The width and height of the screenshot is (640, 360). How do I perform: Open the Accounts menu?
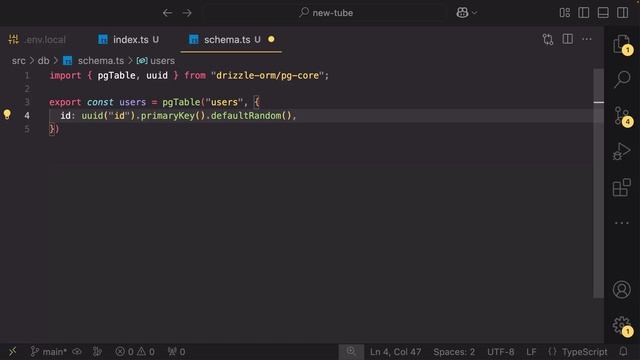tap(622, 289)
